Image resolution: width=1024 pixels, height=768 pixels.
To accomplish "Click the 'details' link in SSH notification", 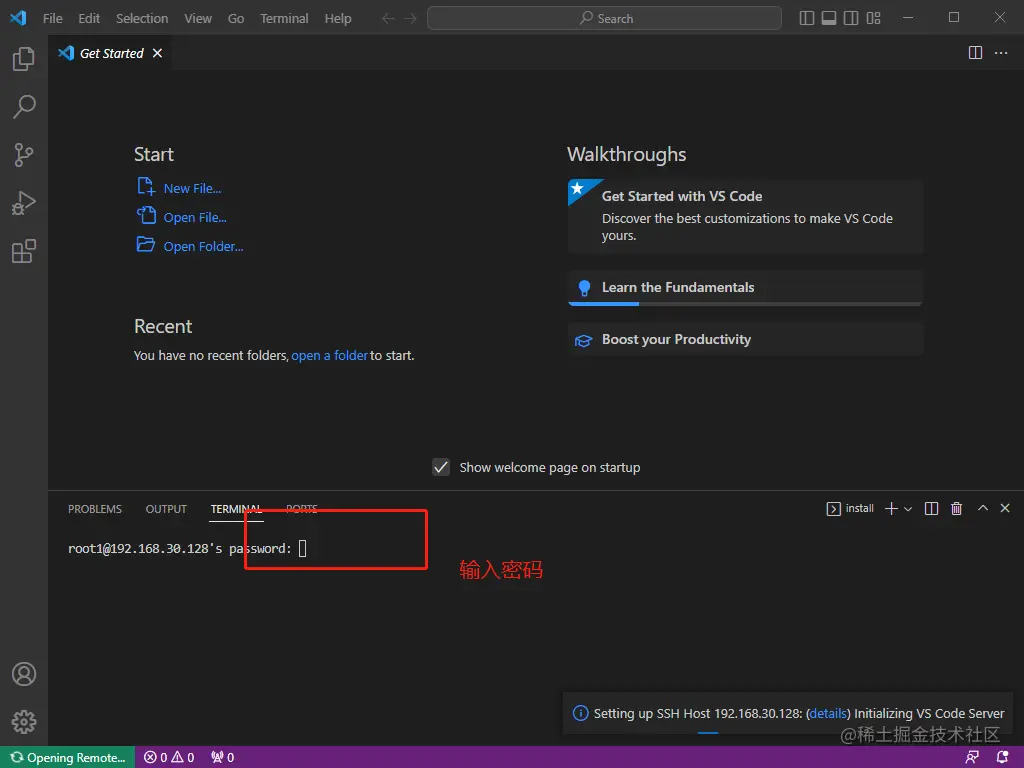I will (828, 713).
